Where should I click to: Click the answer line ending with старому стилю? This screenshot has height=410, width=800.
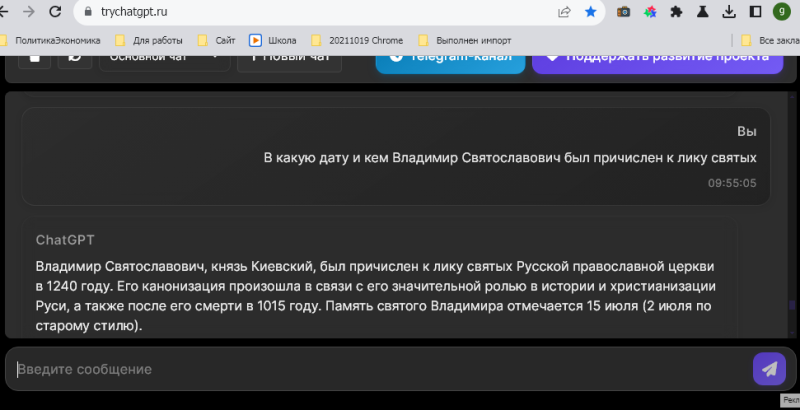pyautogui.click(x=89, y=326)
